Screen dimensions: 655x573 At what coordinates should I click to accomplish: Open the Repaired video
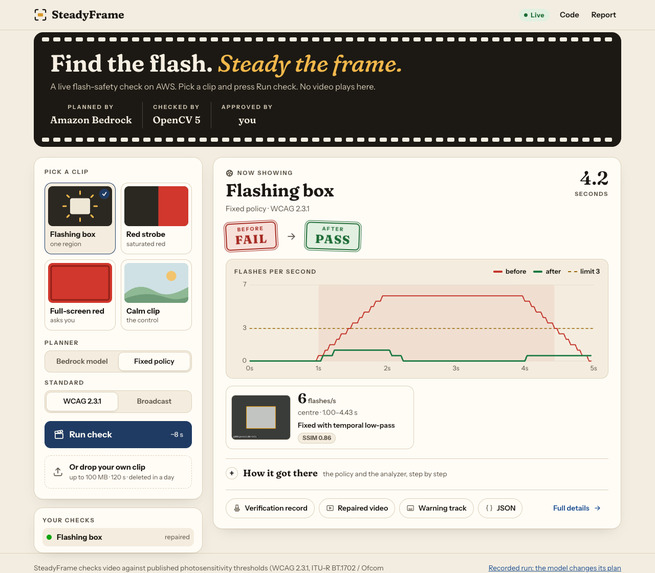point(357,508)
